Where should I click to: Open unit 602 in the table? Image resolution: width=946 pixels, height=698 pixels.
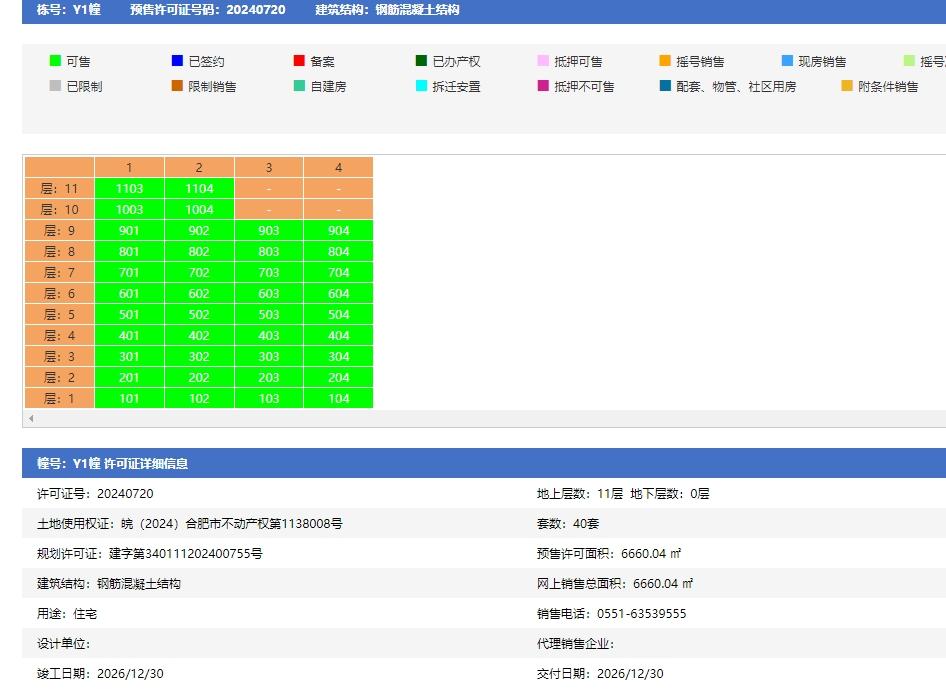(x=199, y=294)
